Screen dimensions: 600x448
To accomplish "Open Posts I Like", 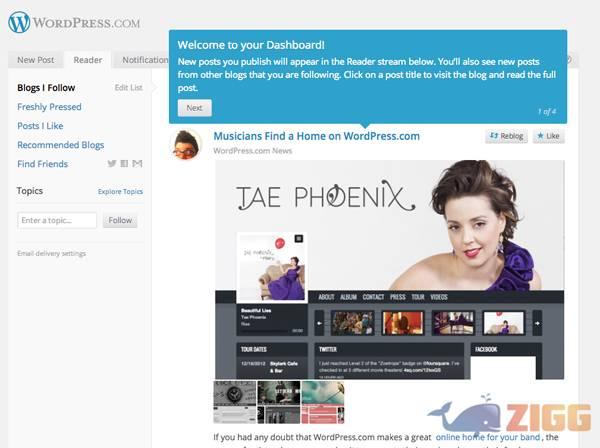I will pos(40,126).
